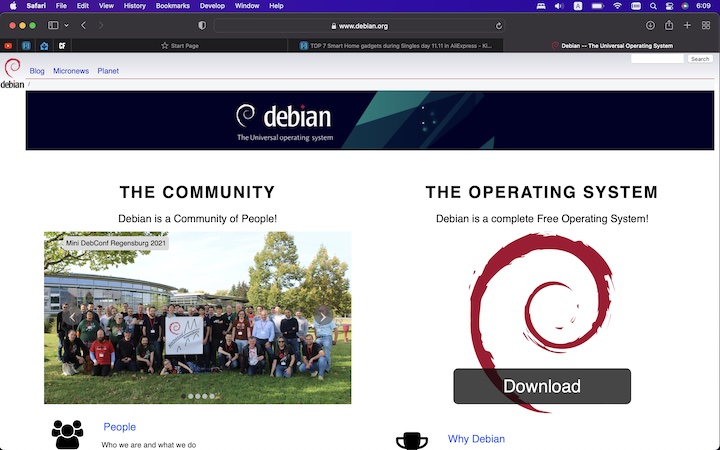Open the Micronews link
Screen dimensions: 720x450
[x=71, y=71]
